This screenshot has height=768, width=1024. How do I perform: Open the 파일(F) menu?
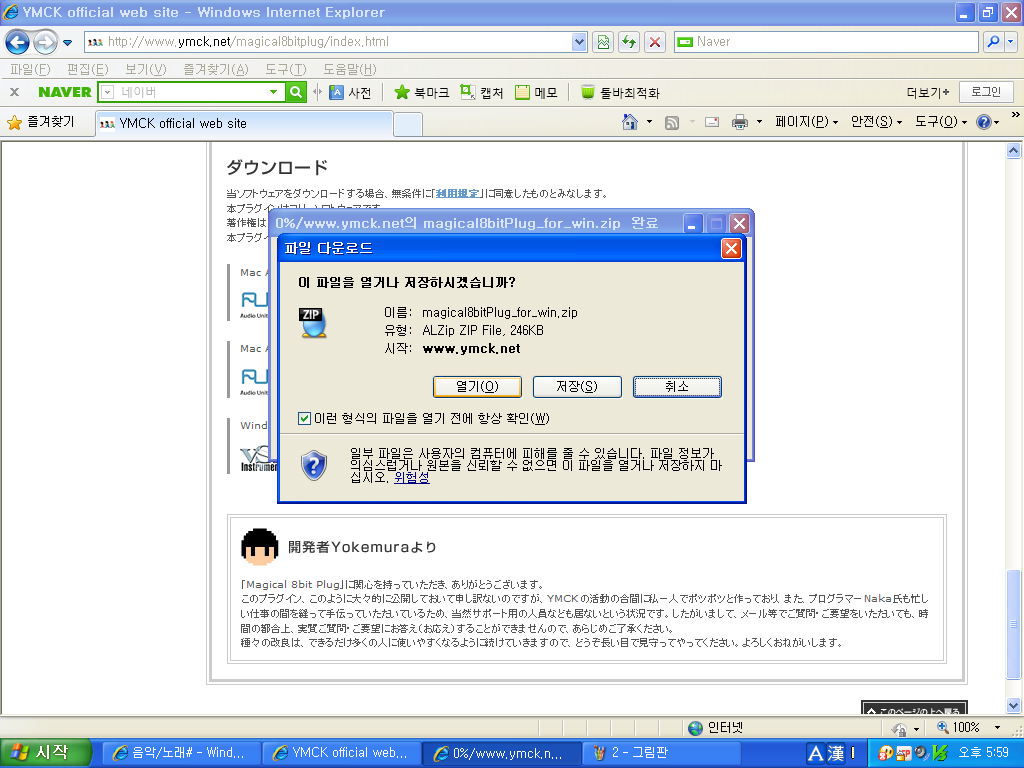point(30,69)
